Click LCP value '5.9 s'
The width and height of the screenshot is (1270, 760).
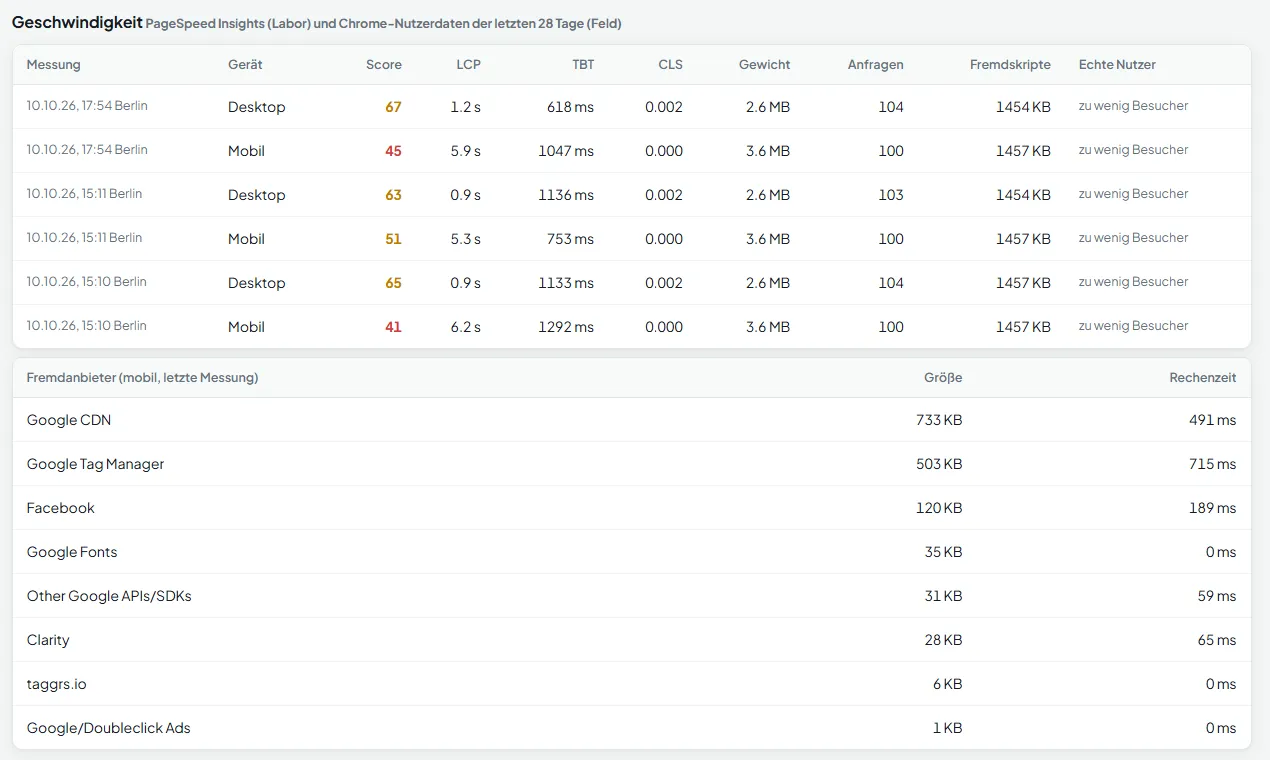(465, 151)
